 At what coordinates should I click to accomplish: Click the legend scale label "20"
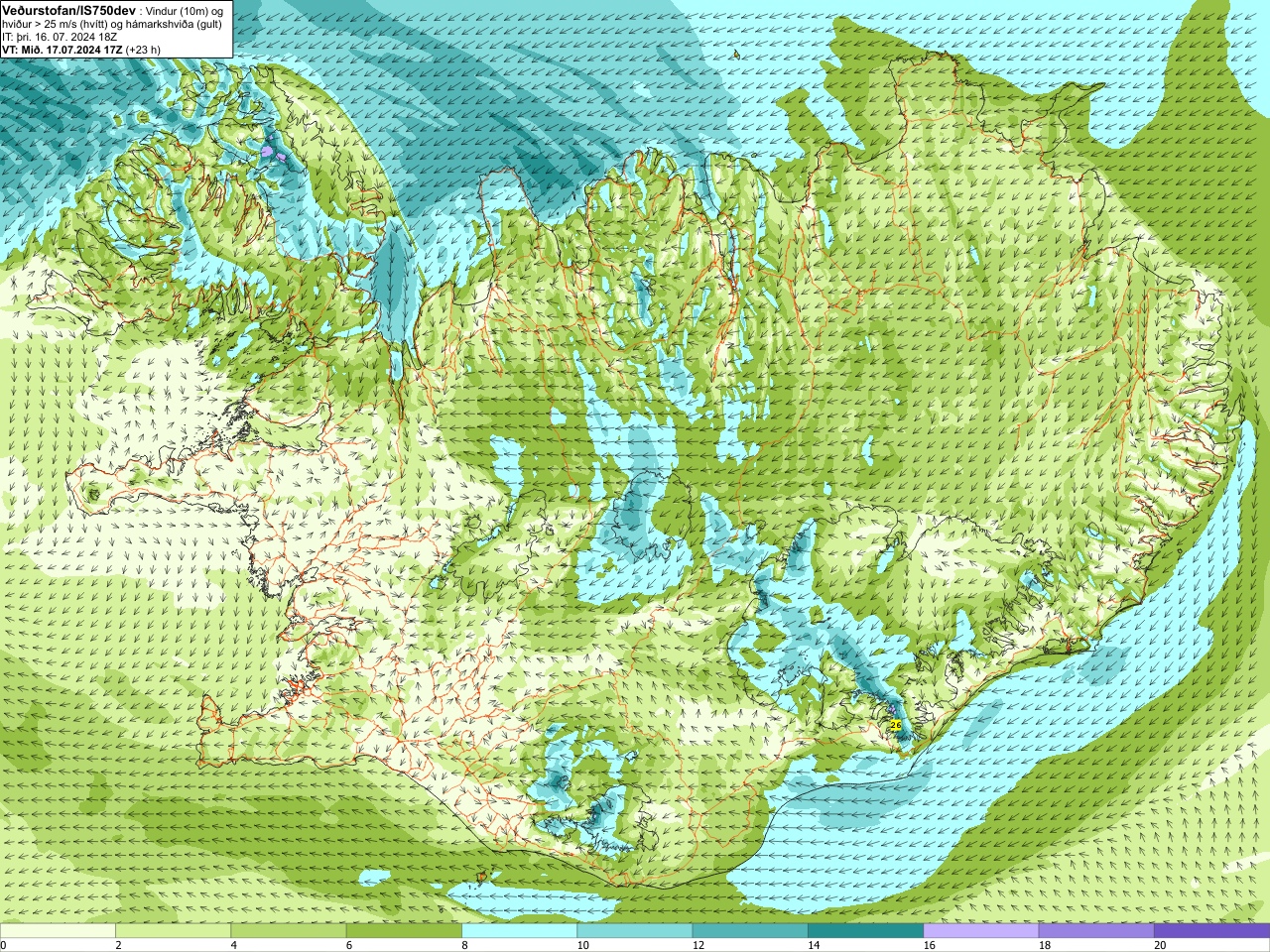point(1160,945)
